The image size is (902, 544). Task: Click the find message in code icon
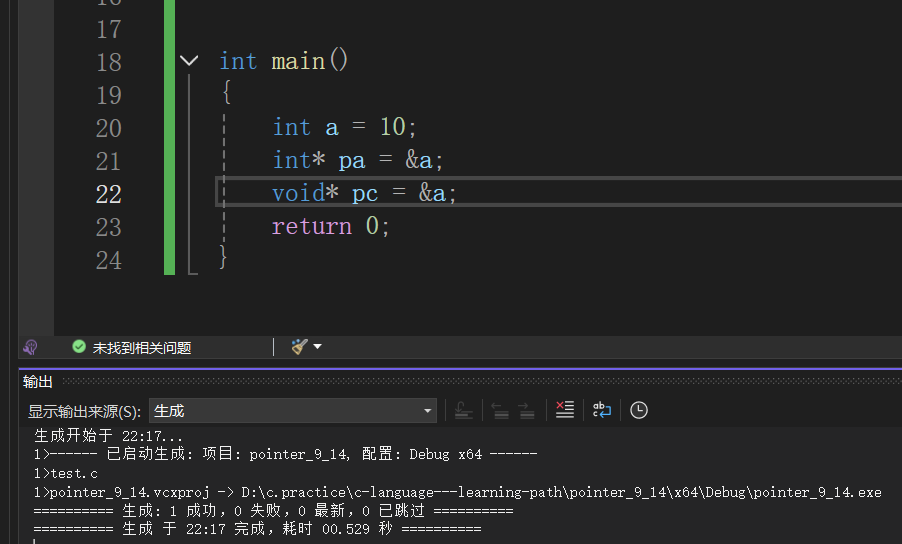pos(463,411)
